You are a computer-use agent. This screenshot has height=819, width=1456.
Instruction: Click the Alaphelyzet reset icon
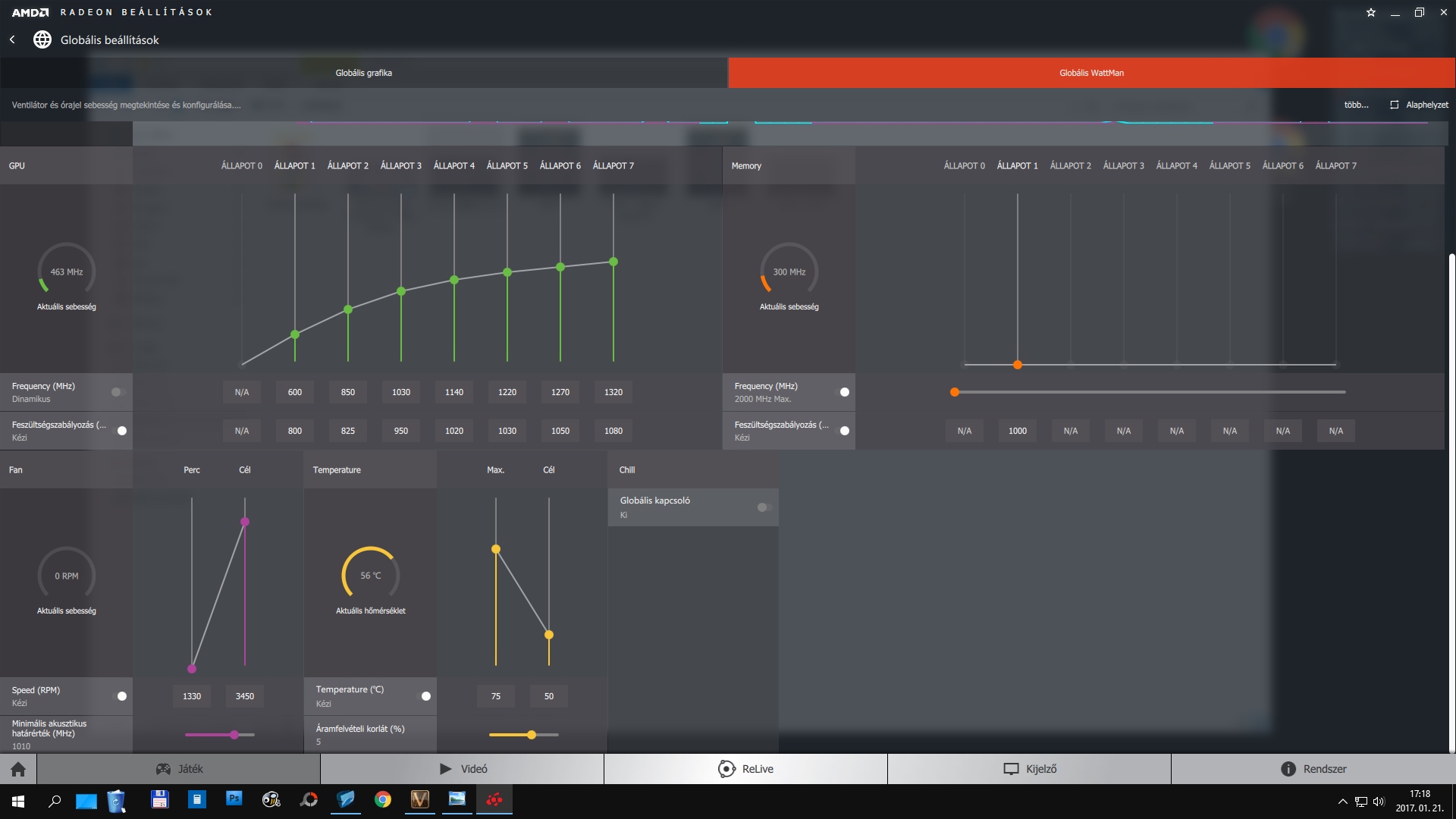1394,105
